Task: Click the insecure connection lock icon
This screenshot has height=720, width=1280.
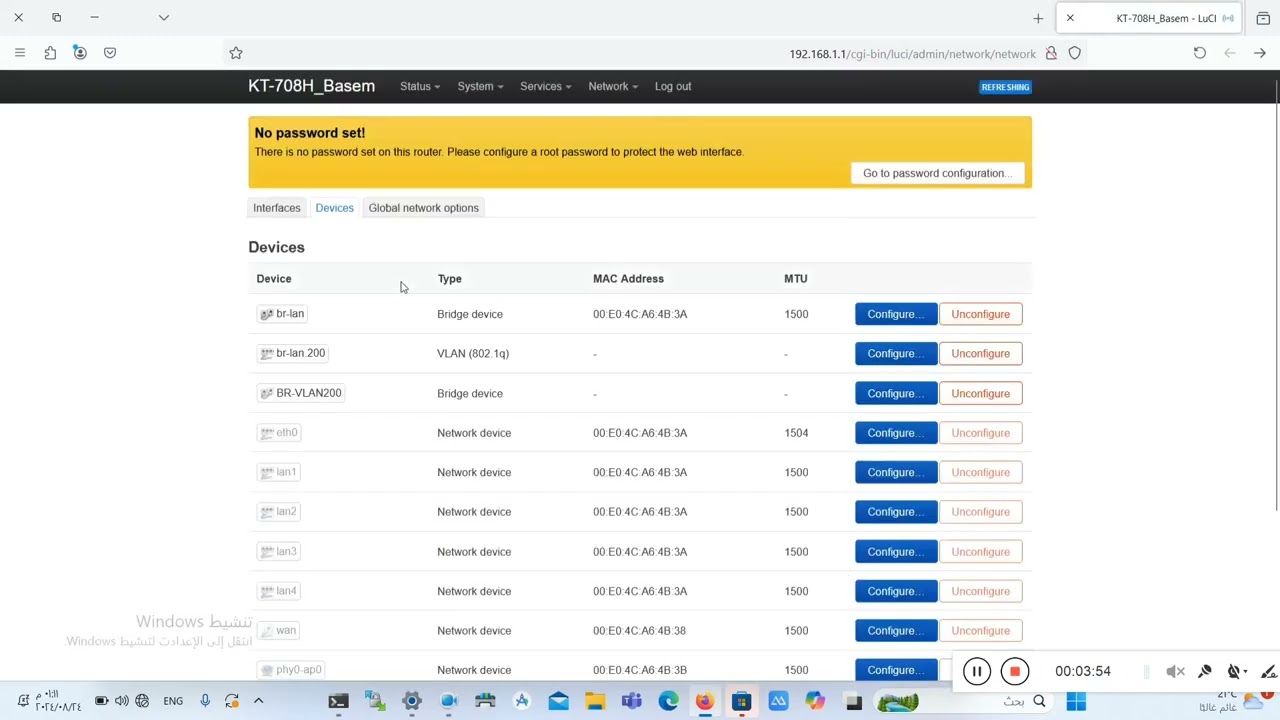Action: (1051, 53)
